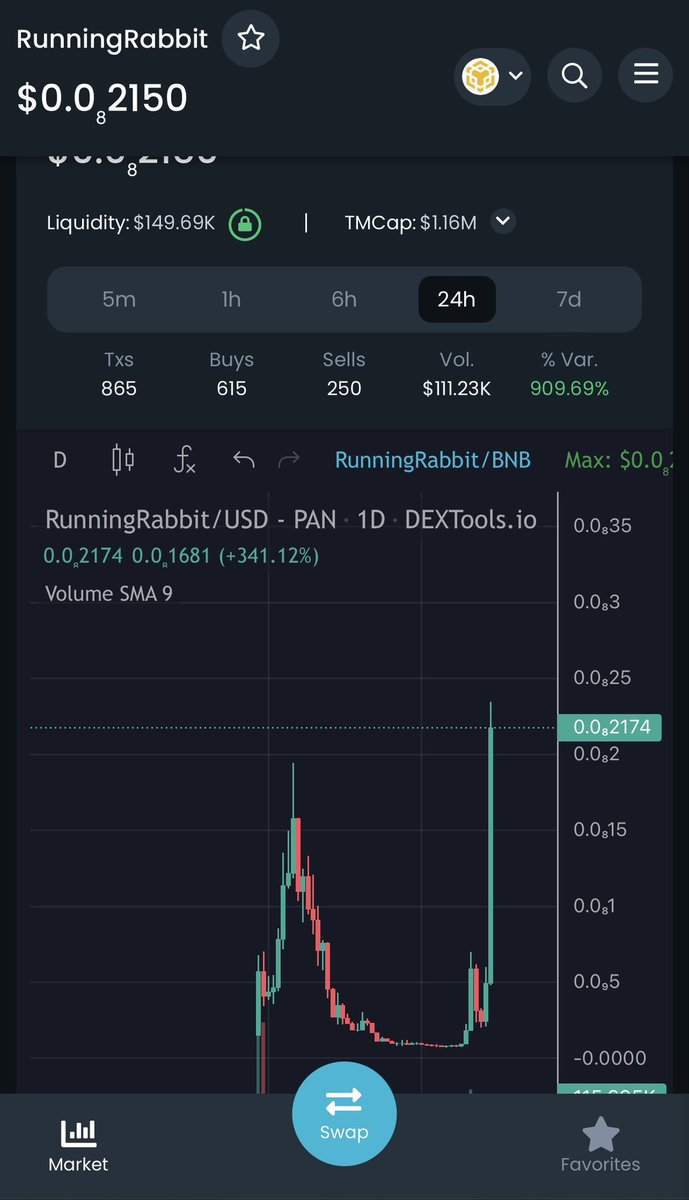Add RunningRabbit to favorites via star icon
Image resolution: width=689 pixels, height=1200 pixels.
(x=250, y=39)
